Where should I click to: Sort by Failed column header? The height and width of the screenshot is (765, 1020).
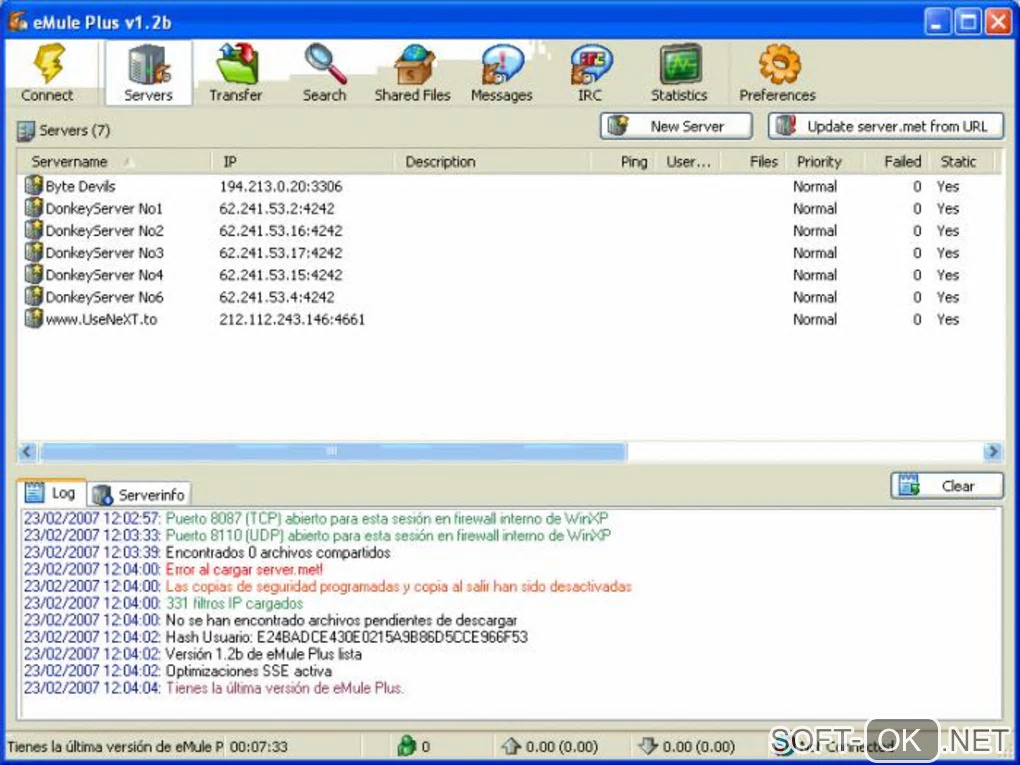click(x=898, y=161)
